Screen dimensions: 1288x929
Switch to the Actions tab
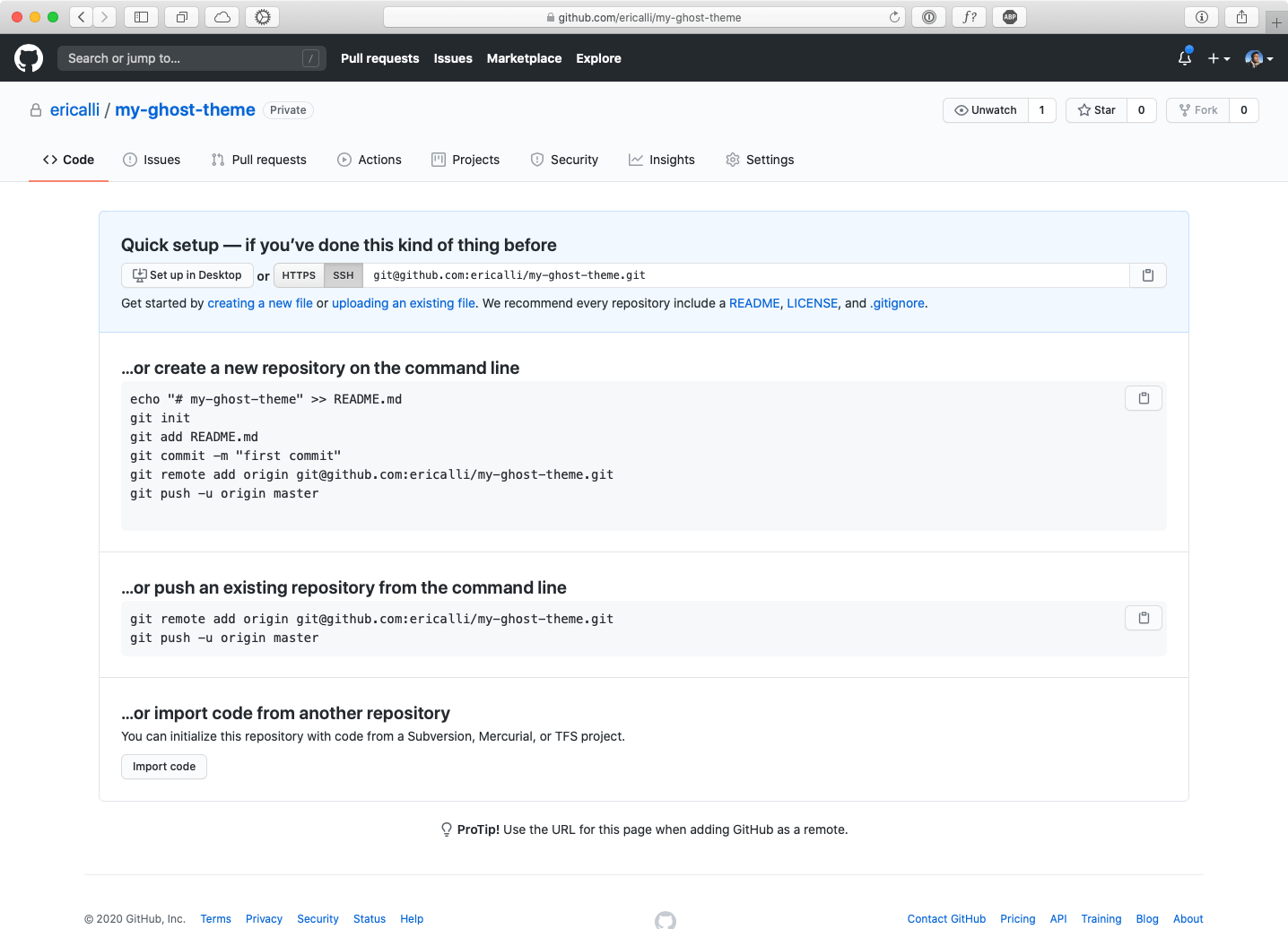[x=370, y=160]
